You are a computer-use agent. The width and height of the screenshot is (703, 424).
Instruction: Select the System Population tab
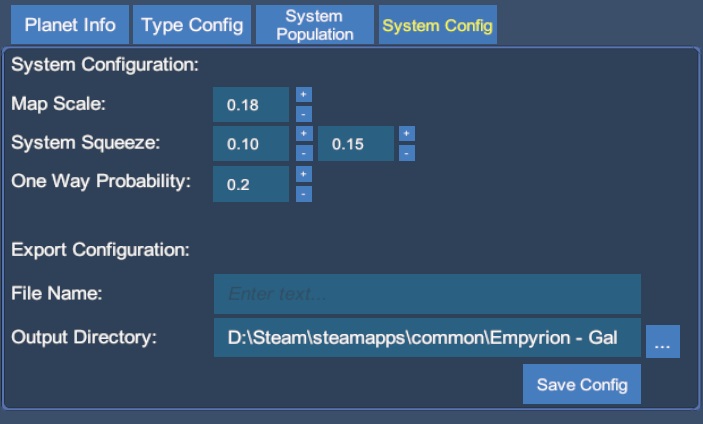tap(314, 25)
